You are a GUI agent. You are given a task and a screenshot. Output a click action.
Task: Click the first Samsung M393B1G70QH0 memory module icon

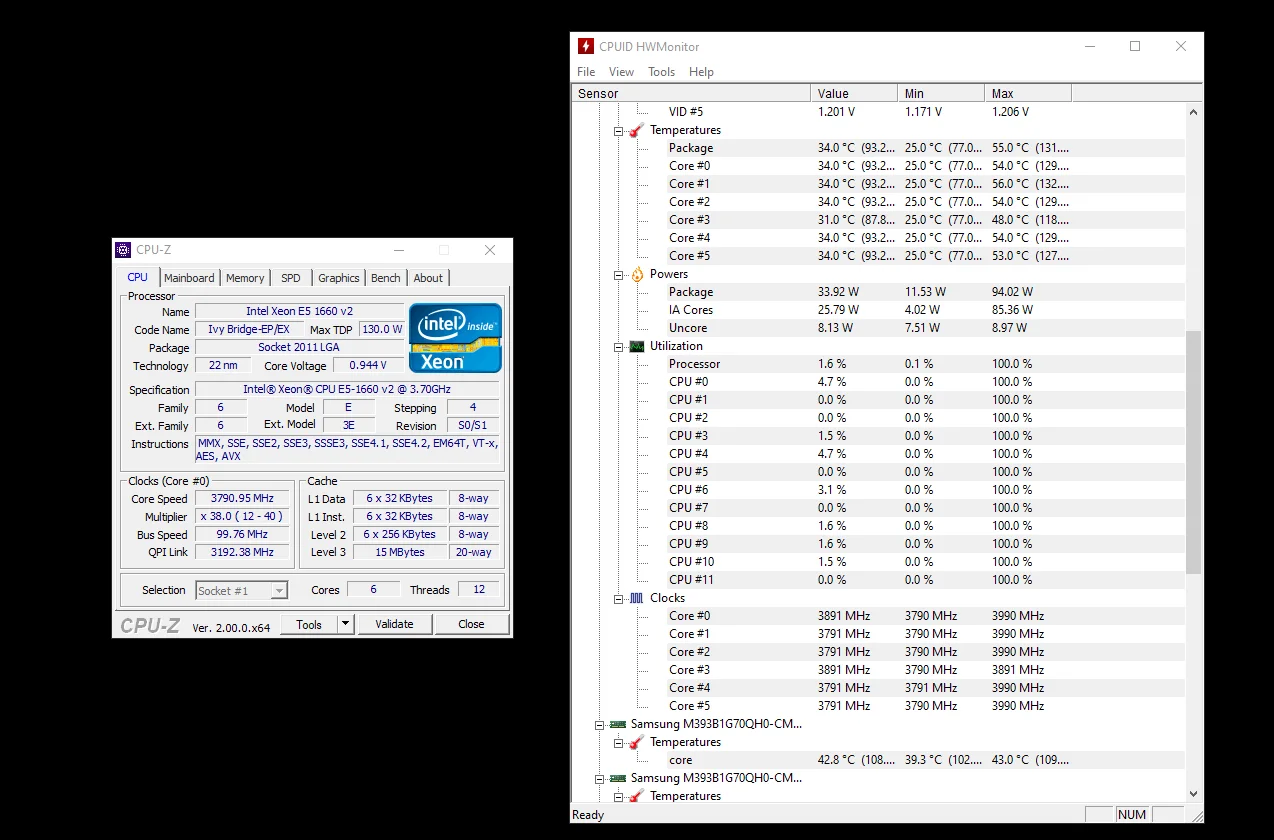pos(618,724)
